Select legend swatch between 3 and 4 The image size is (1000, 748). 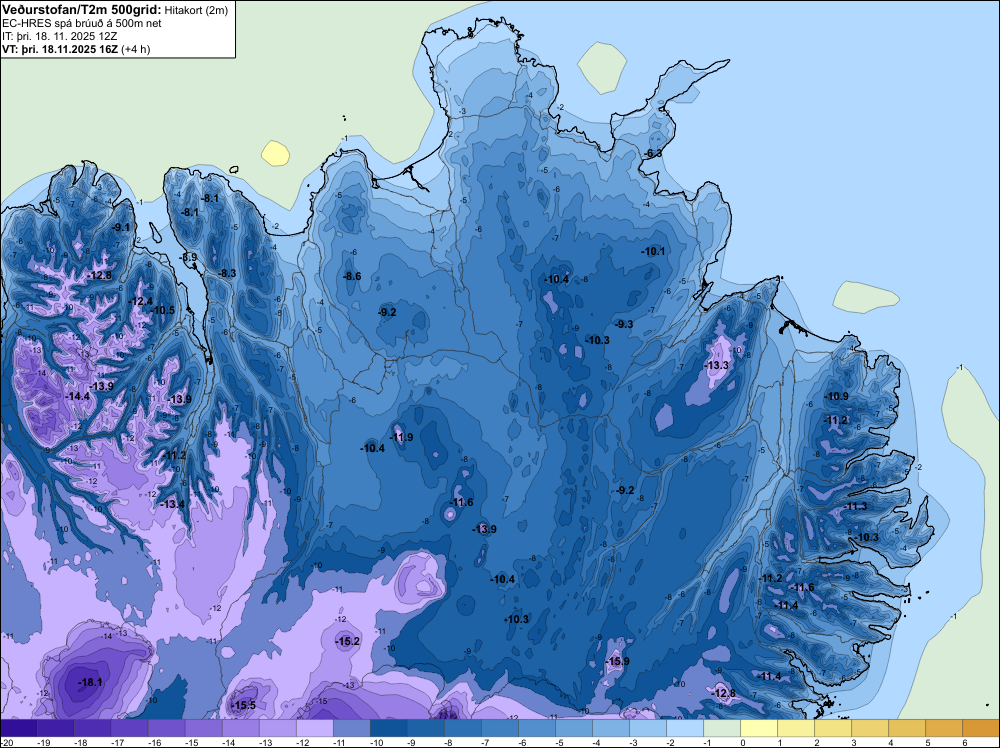point(870,728)
